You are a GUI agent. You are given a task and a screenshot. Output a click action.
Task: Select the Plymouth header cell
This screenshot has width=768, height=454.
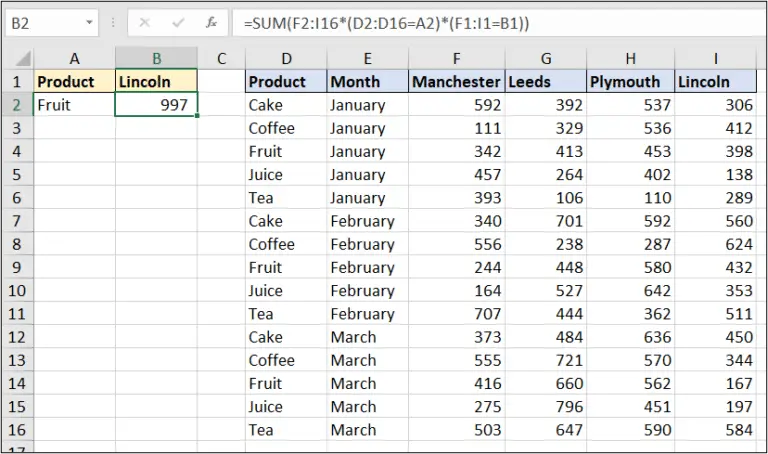629,82
